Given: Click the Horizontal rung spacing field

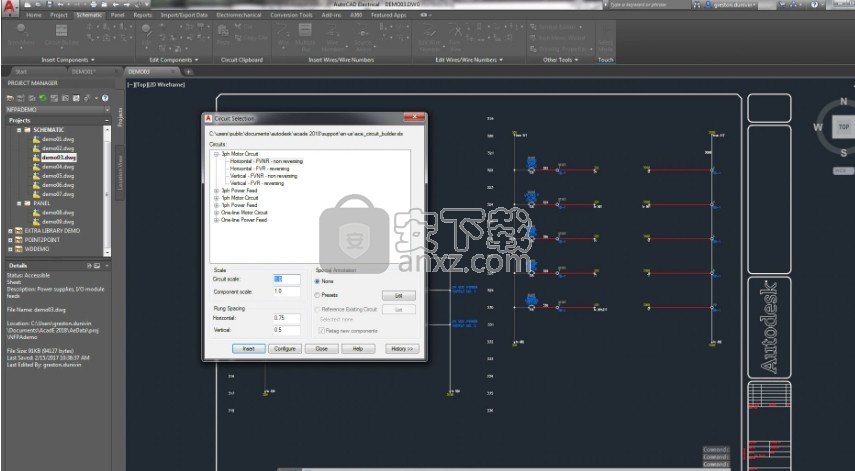Looking at the screenshot, I should pyautogui.click(x=287, y=318).
